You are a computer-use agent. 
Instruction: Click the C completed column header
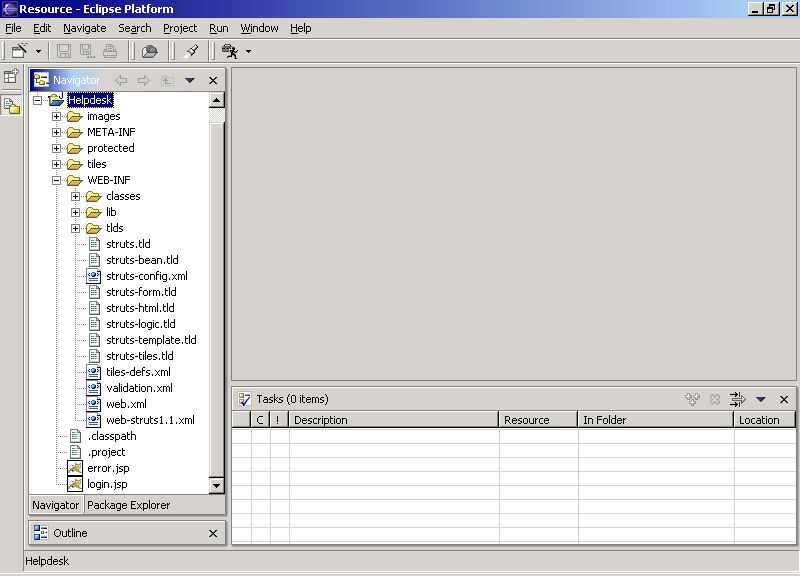point(260,420)
